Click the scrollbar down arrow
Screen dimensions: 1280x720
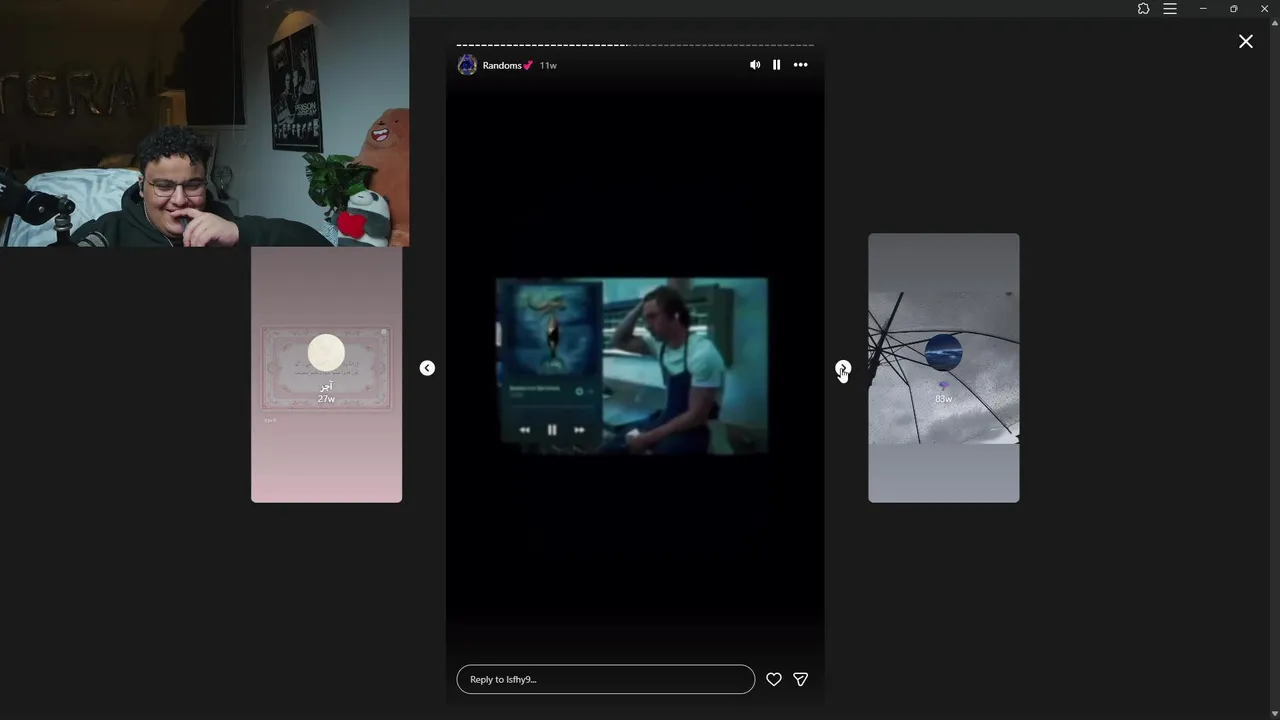[x=1274, y=713]
